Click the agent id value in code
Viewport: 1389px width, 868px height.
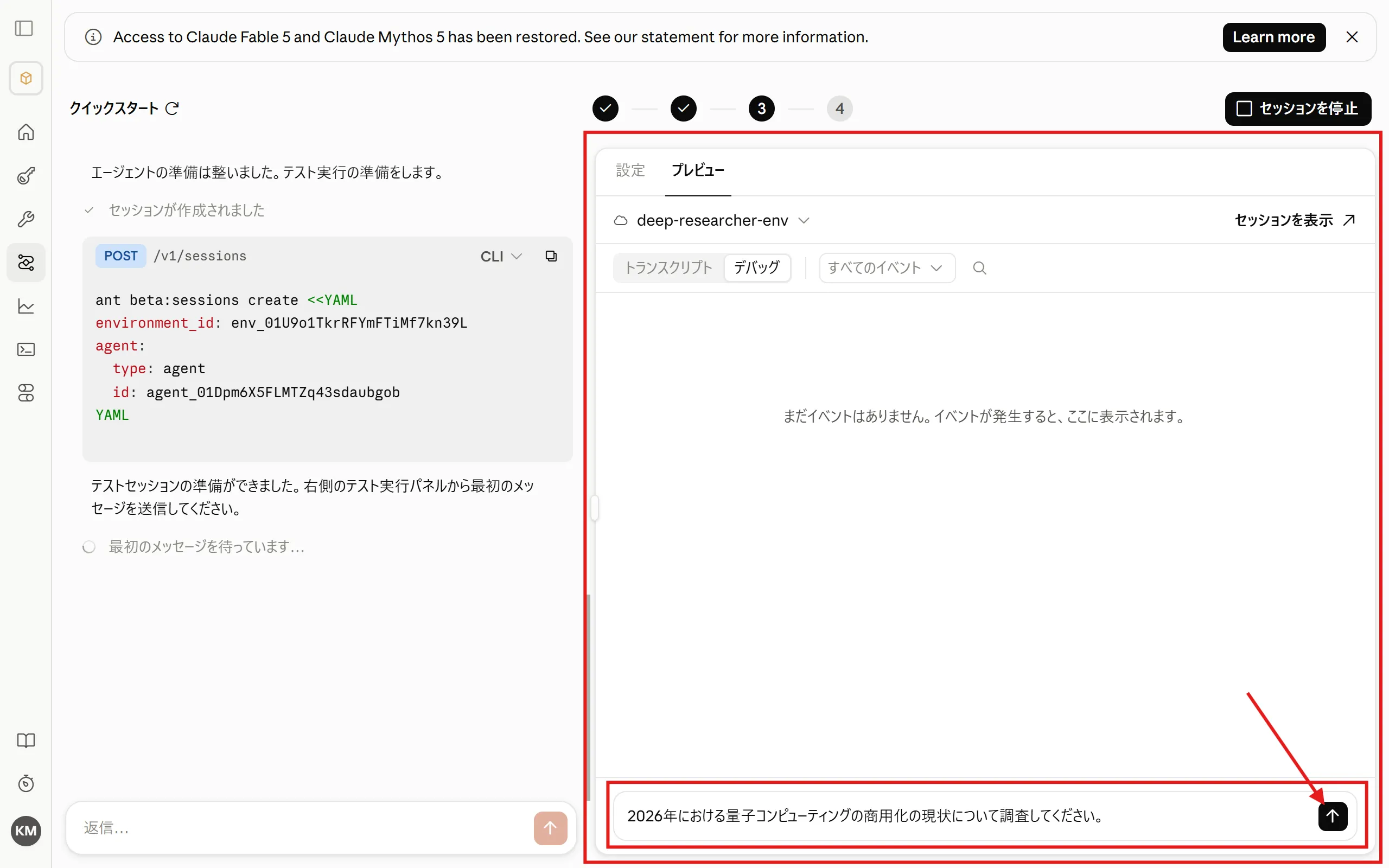(x=272, y=392)
